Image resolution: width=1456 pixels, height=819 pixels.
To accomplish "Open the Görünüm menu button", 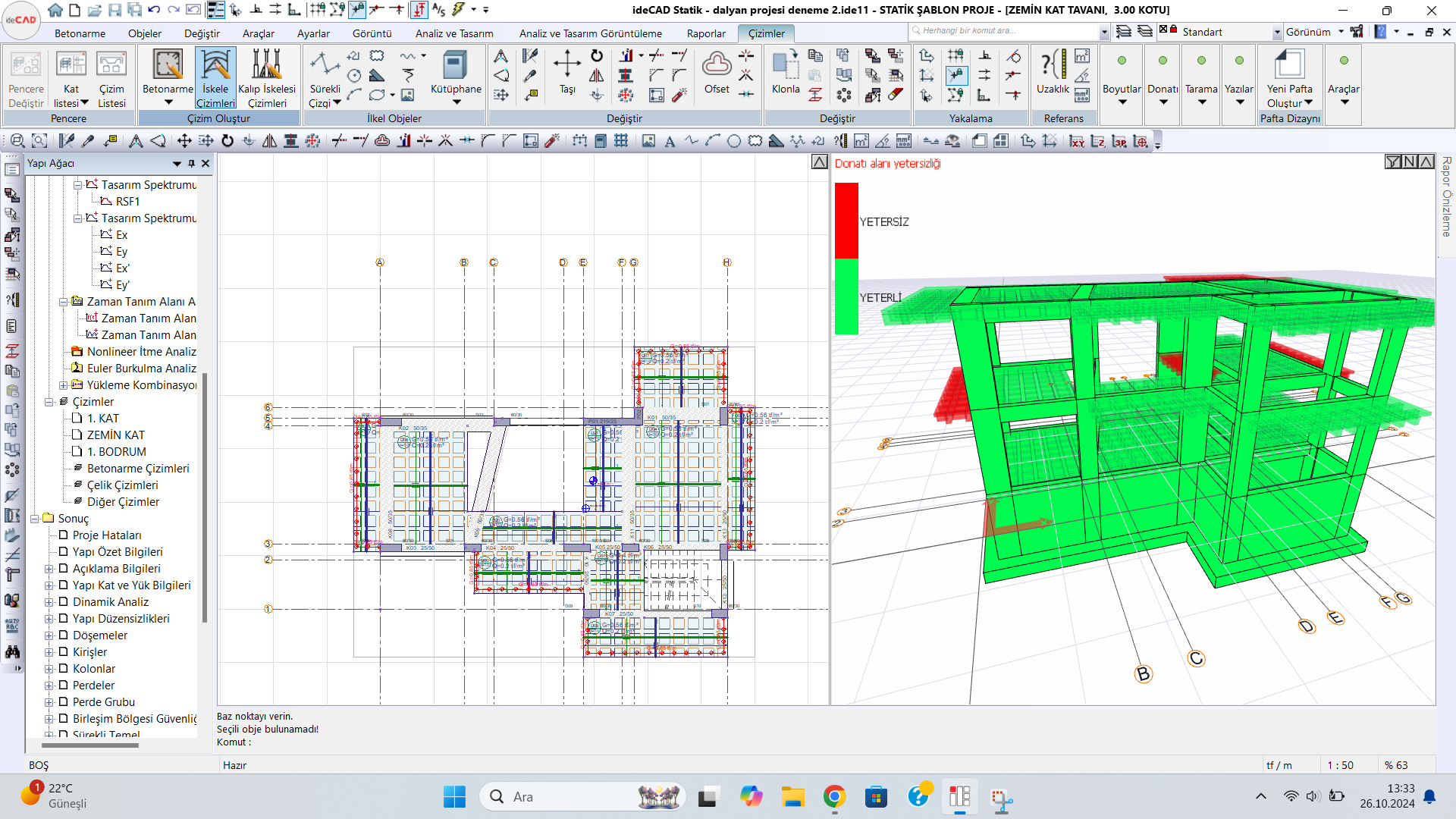I will pos(1314,32).
